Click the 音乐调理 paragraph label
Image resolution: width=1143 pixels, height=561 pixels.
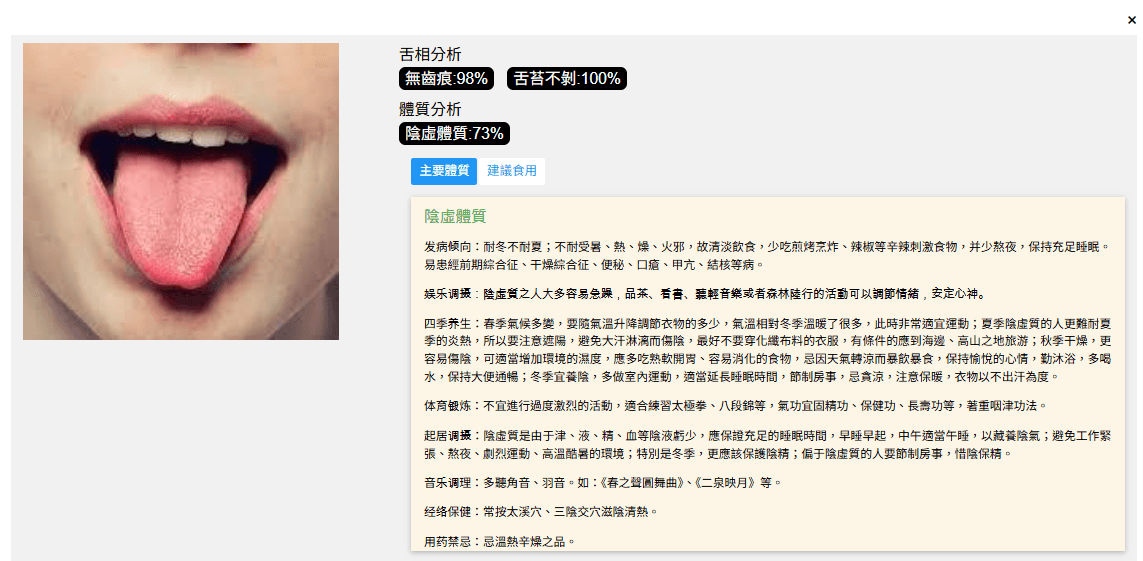pos(450,482)
